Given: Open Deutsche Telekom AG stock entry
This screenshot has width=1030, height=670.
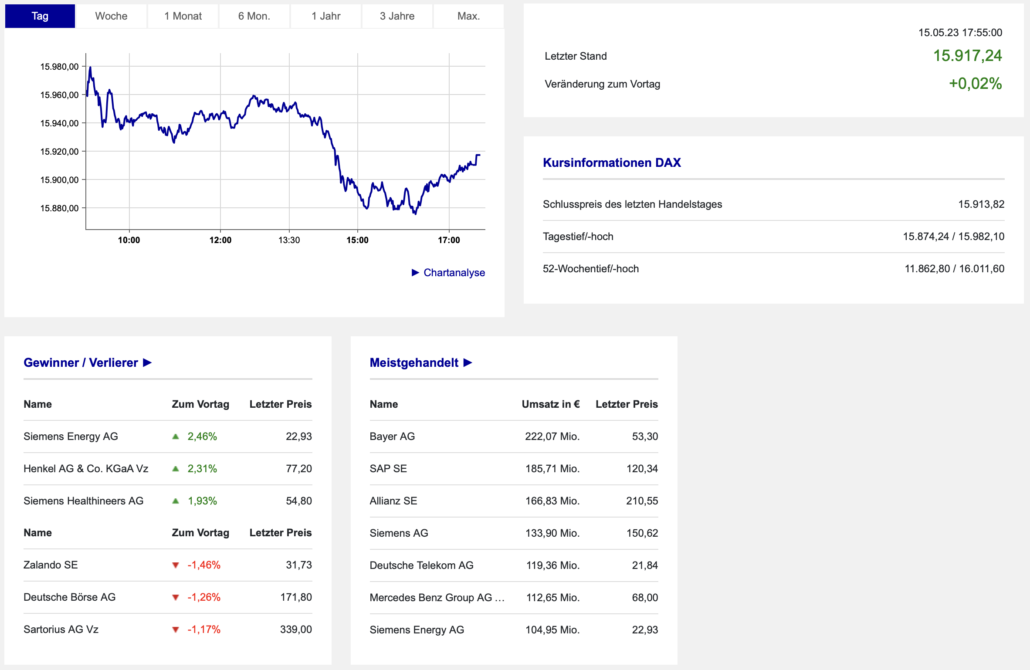Looking at the screenshot, I should pyautogui.click(x=422, y=565).
